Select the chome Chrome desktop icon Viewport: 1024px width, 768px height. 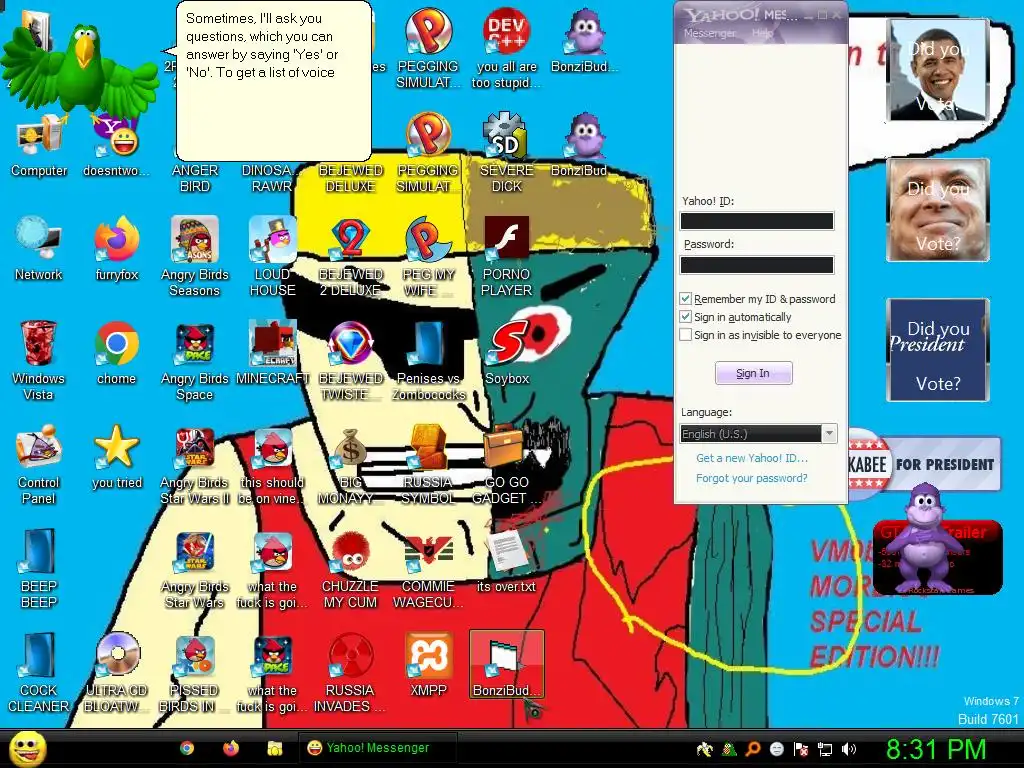tap(116, 353)
